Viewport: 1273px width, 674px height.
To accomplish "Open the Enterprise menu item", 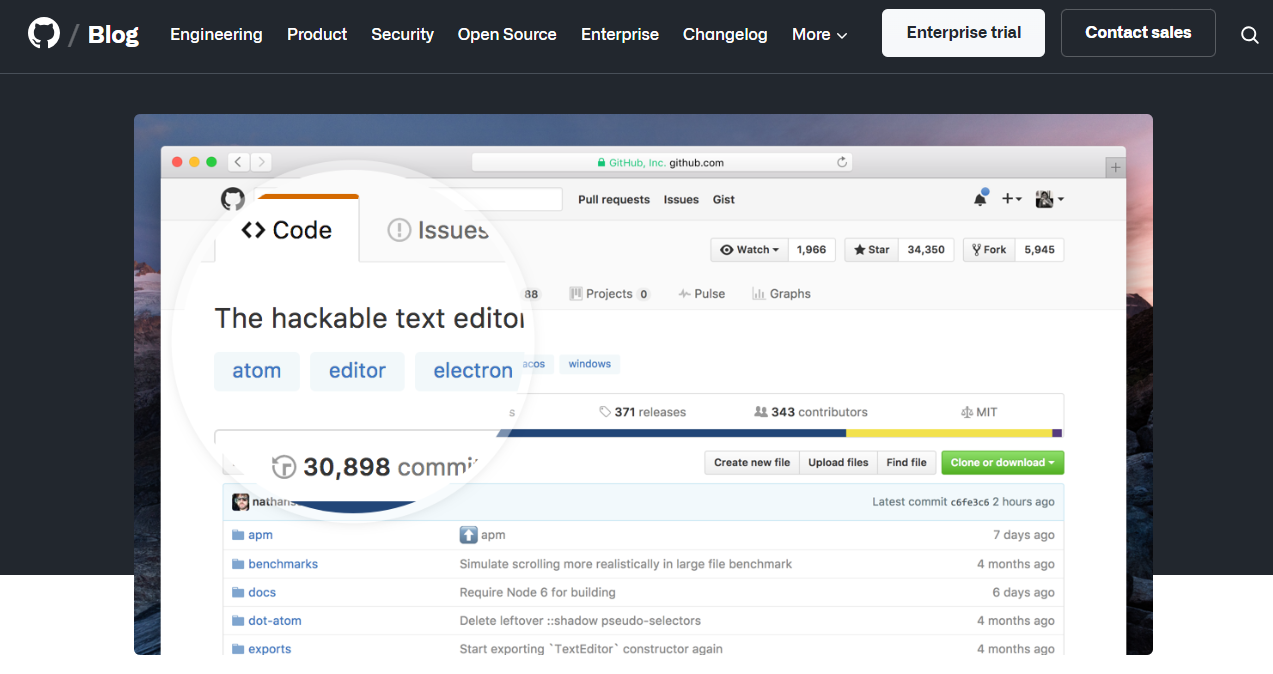I will point(619,34).
